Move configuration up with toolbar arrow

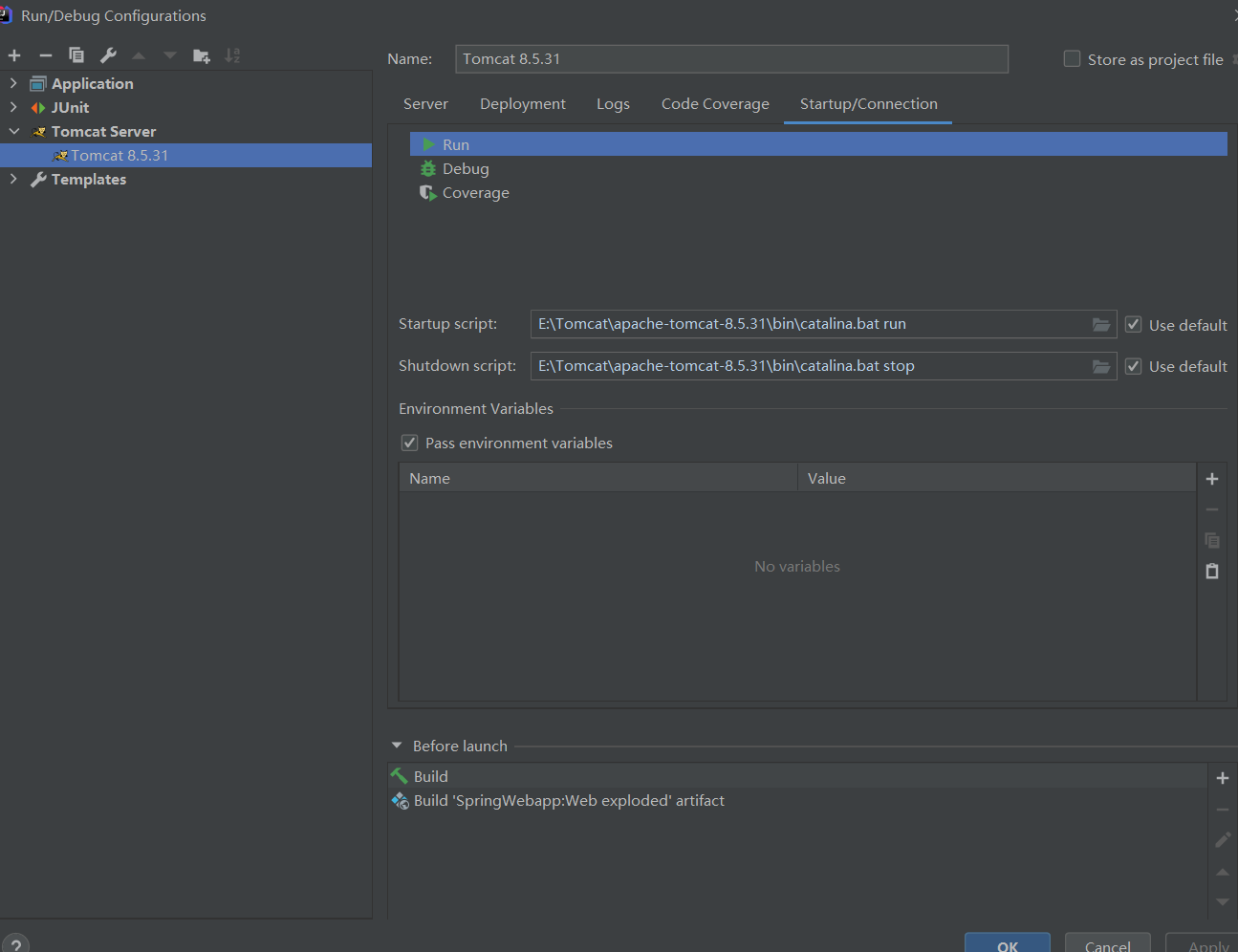[x=139, y=55]
